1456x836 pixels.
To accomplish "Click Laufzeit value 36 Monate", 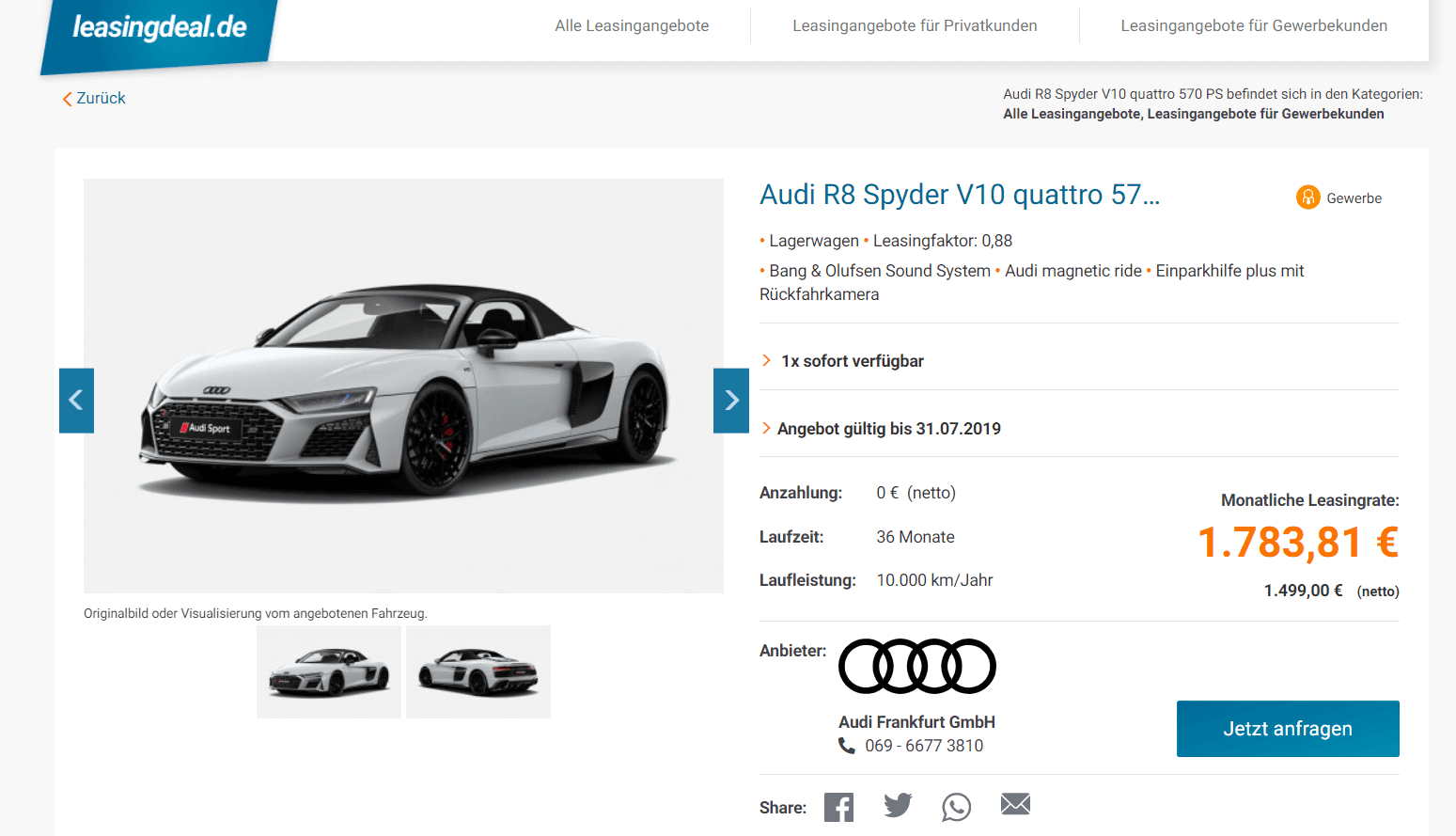I will [916, 537].
